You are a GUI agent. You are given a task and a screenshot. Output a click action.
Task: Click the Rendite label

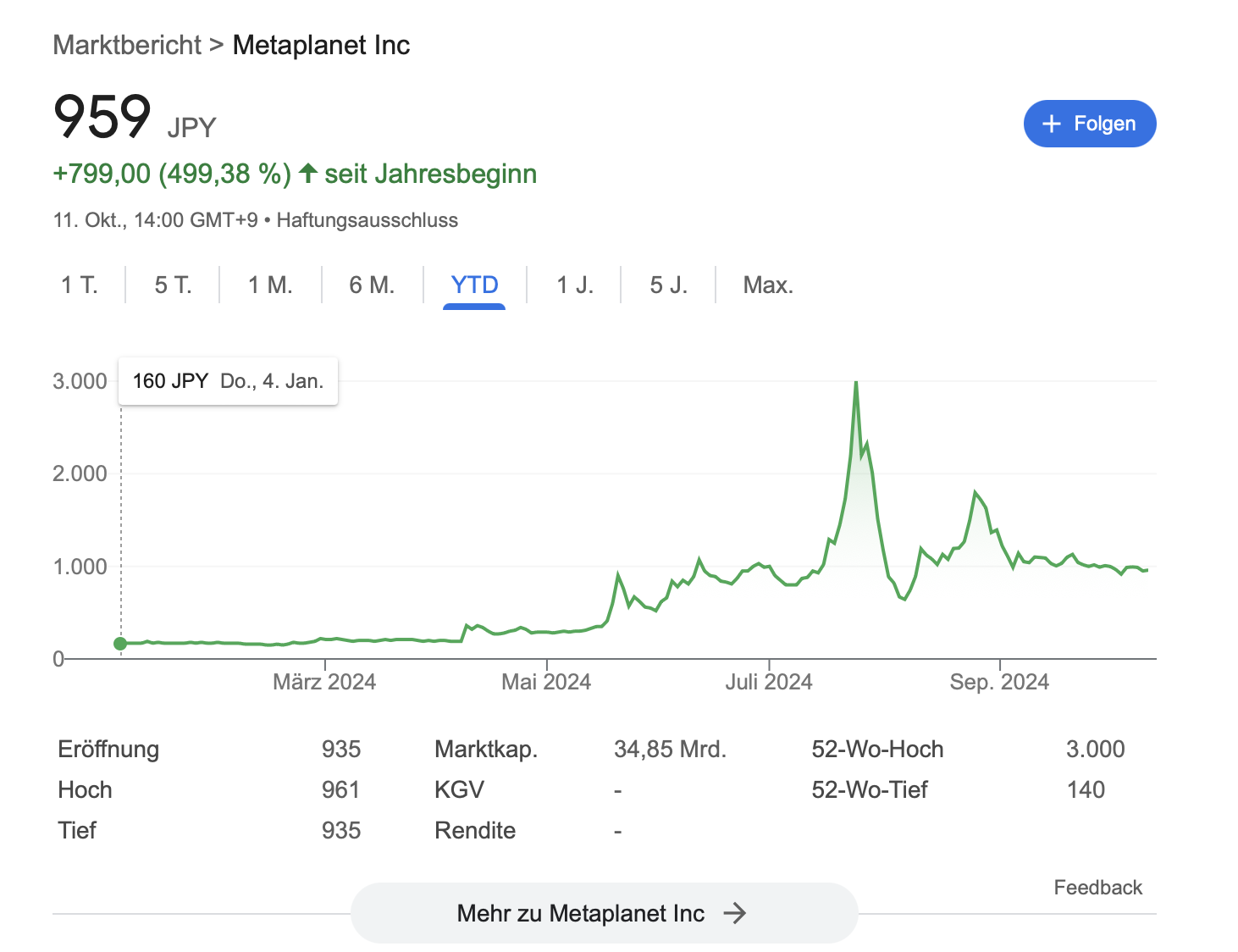click(x=475, y=831)
